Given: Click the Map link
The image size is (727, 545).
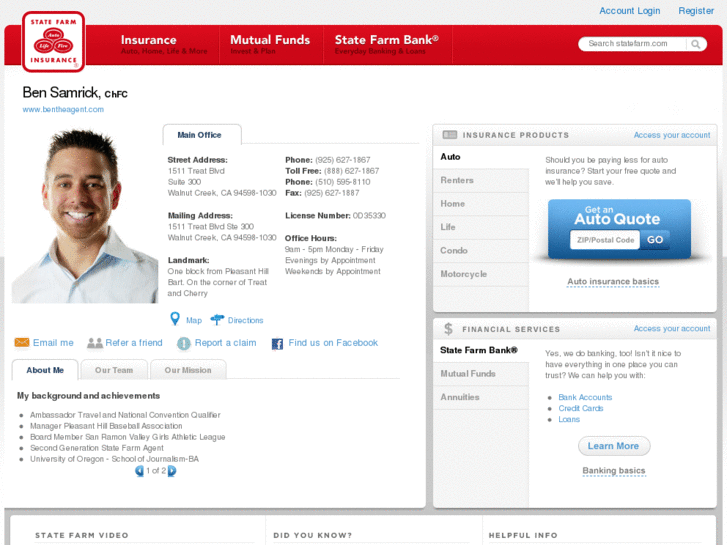Looking at the screenshot, I should (x=194, y=321).
